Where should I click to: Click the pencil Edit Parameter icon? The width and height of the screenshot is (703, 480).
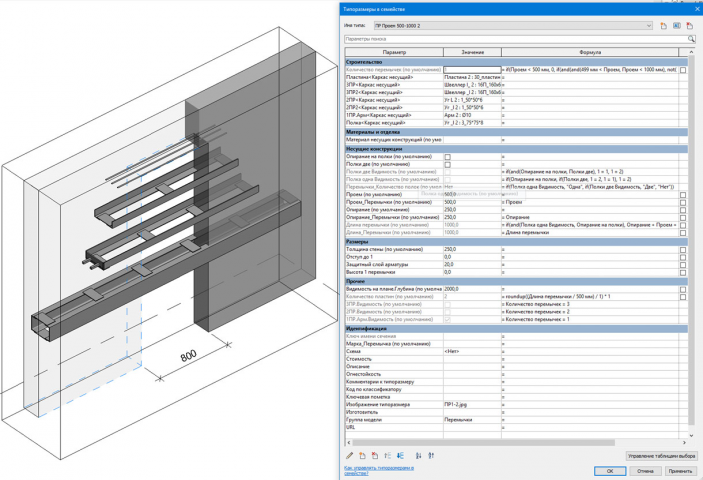(349, 456)
